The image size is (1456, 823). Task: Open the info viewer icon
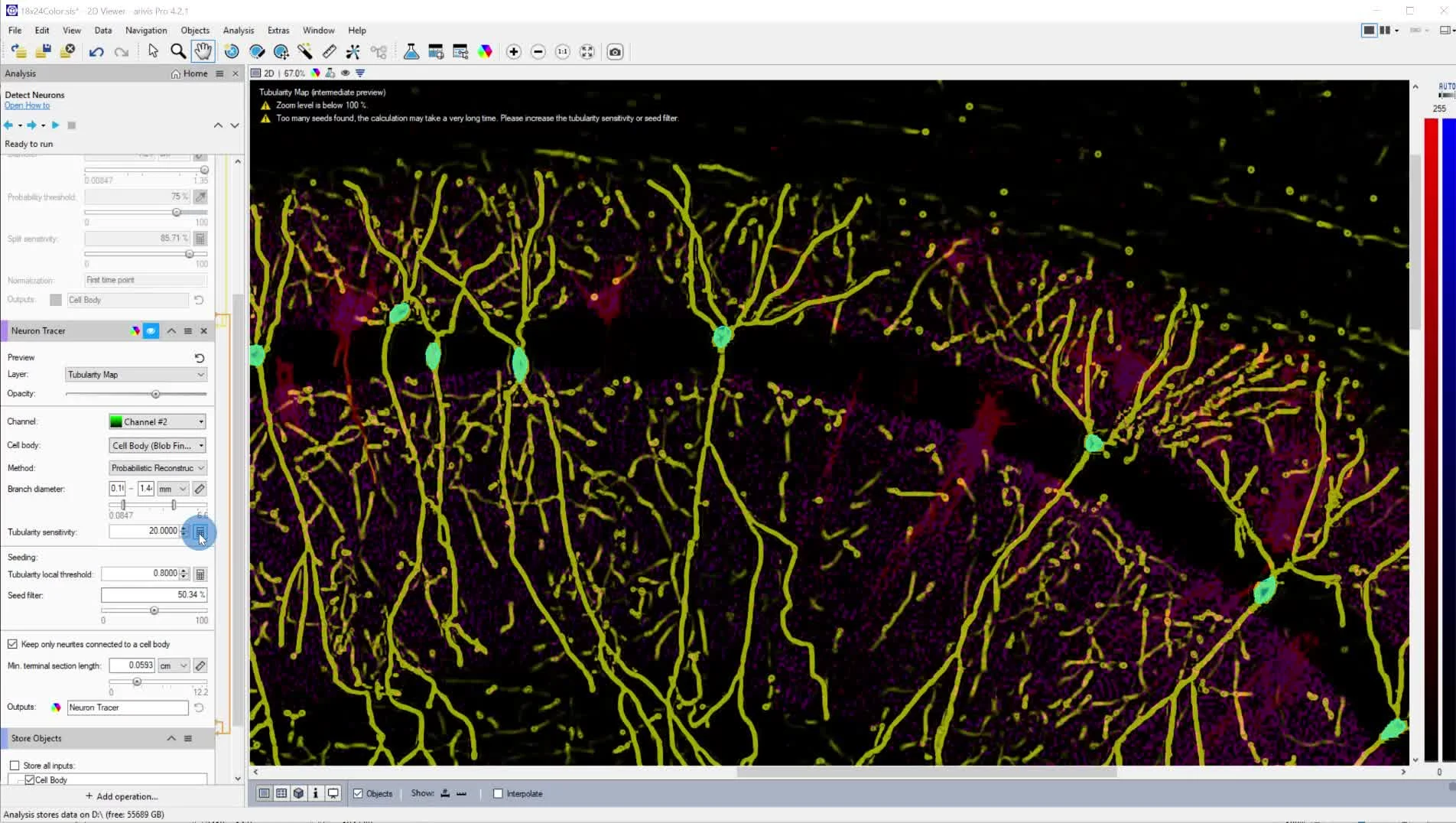[x=316, y=793]
